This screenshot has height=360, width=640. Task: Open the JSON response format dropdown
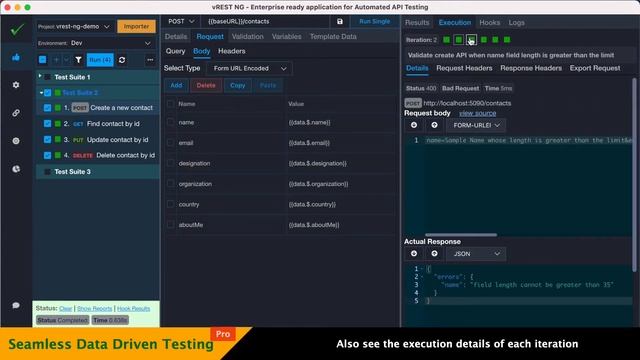[x=476, y=254]
